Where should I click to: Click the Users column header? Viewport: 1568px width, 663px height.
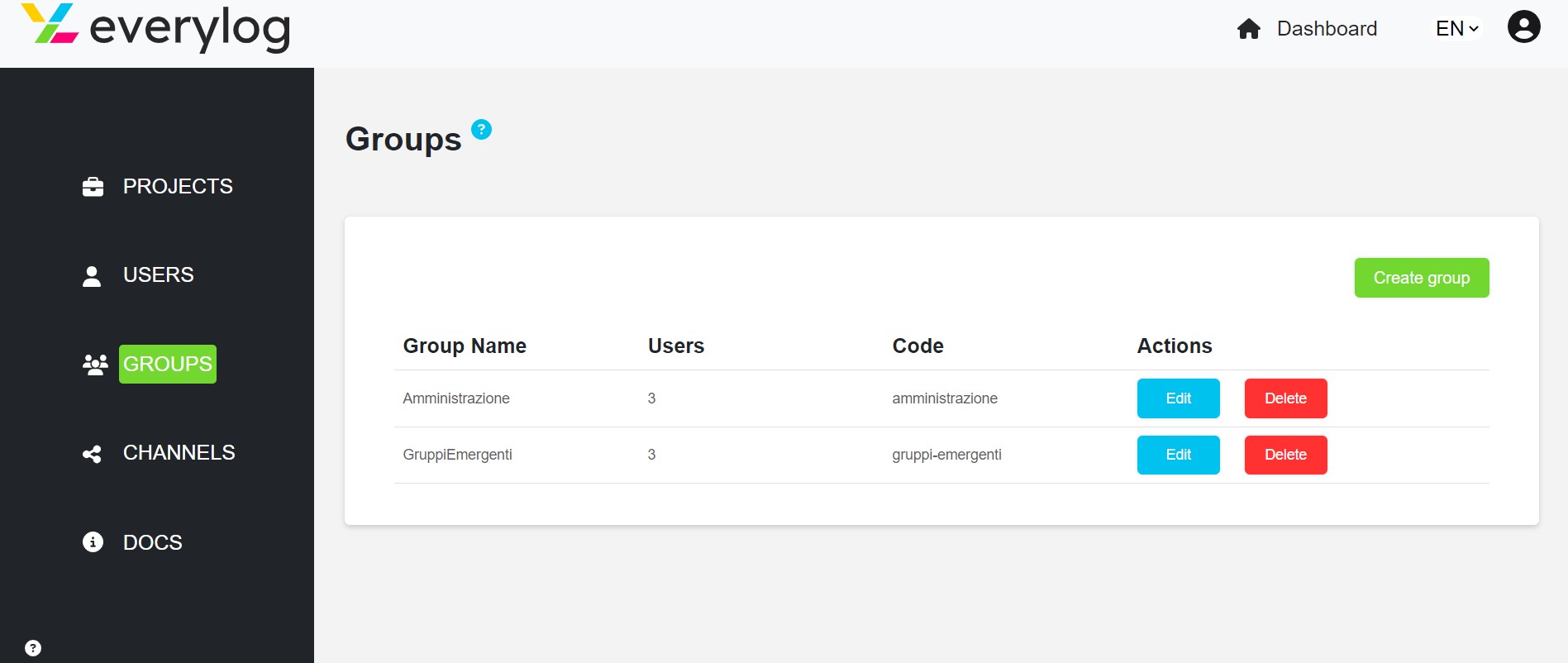tap(676, 346)
